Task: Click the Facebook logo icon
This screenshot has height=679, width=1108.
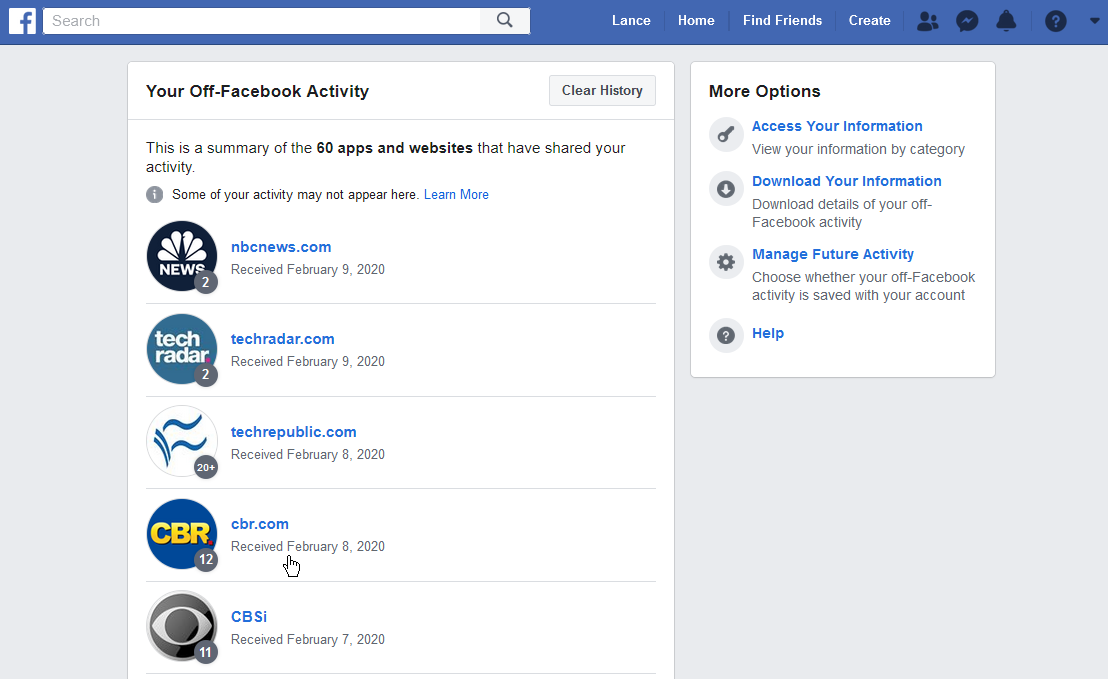Action: [x=22, y=20]
